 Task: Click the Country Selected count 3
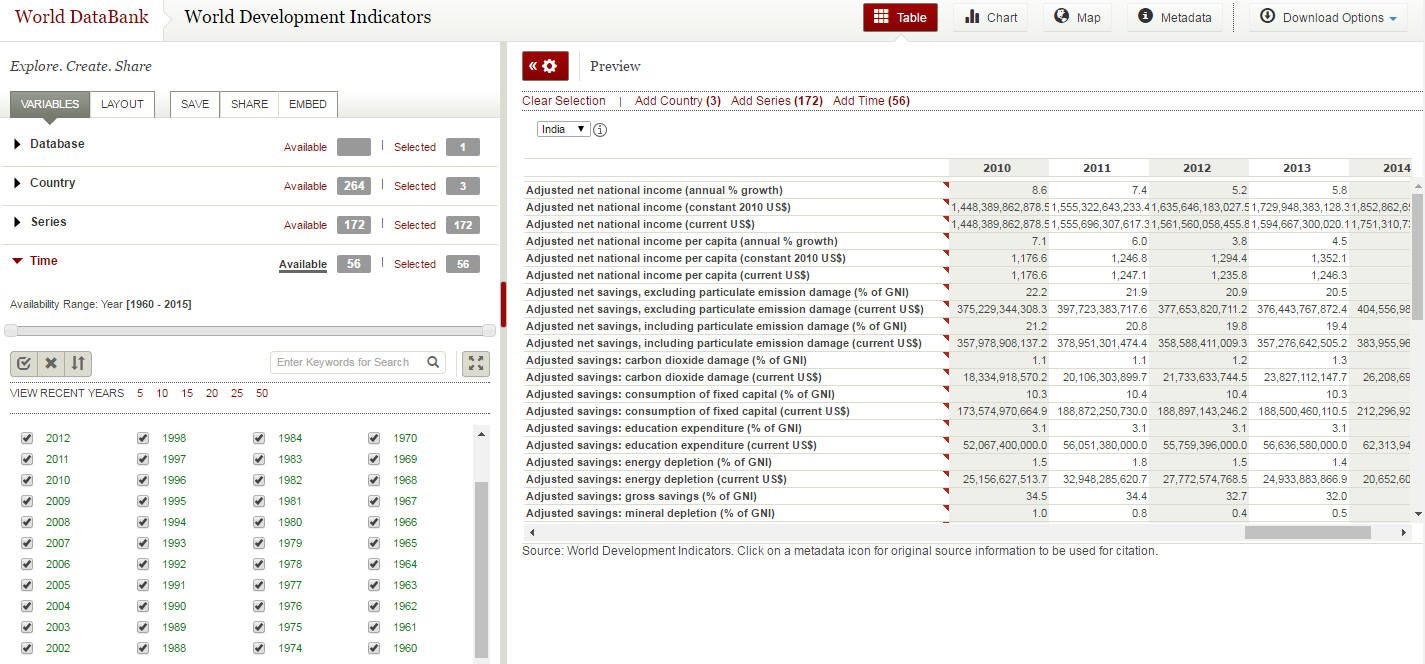(x=463, y=186)
